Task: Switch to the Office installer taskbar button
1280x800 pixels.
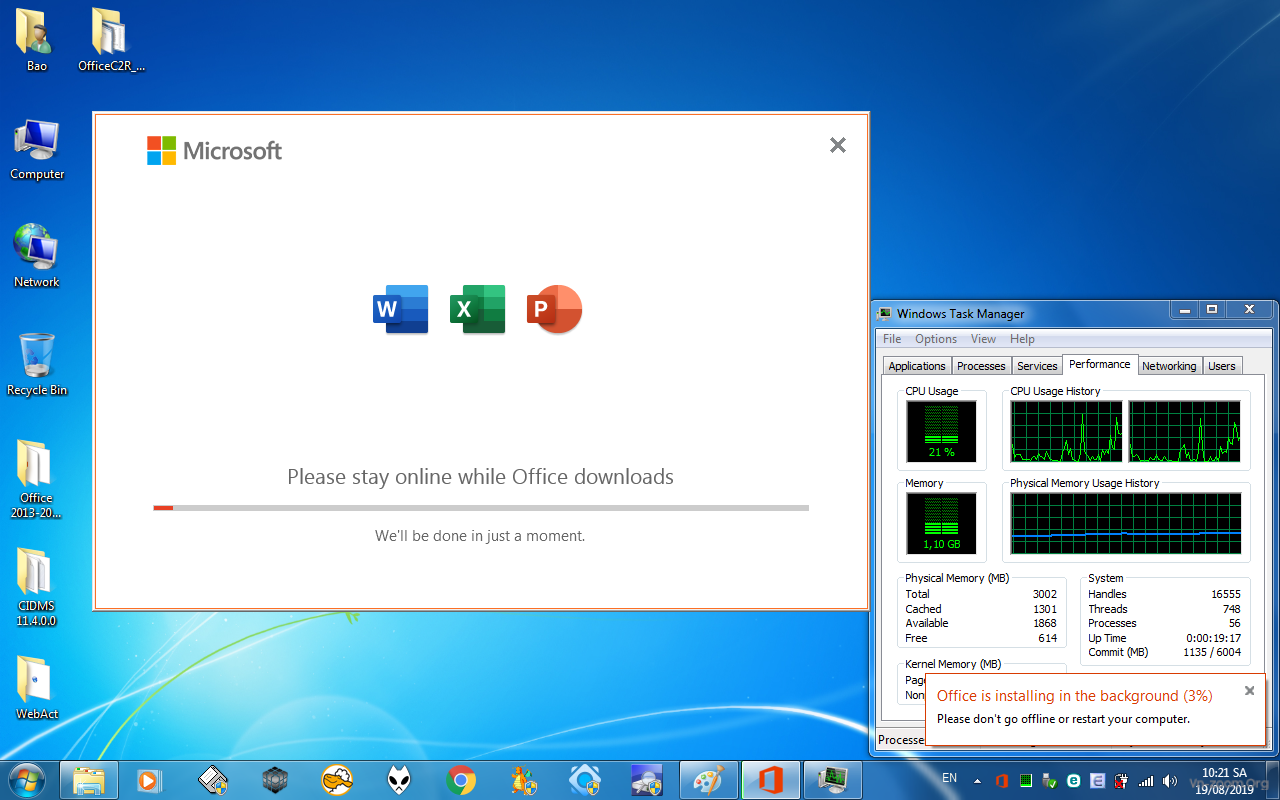Action: (x=771, y=779)
